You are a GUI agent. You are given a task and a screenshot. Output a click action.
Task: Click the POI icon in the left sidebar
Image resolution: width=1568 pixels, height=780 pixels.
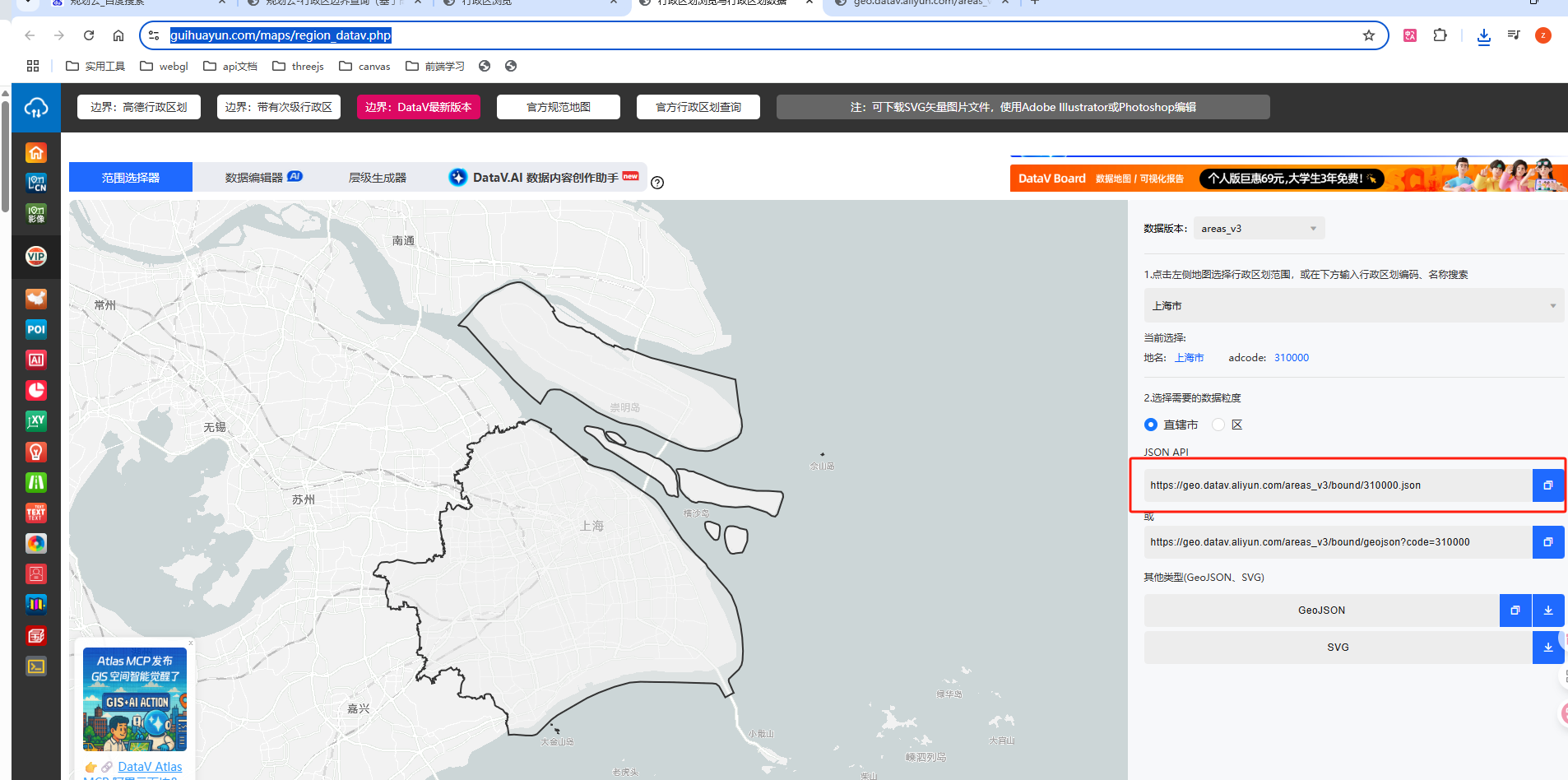(36, 329)
